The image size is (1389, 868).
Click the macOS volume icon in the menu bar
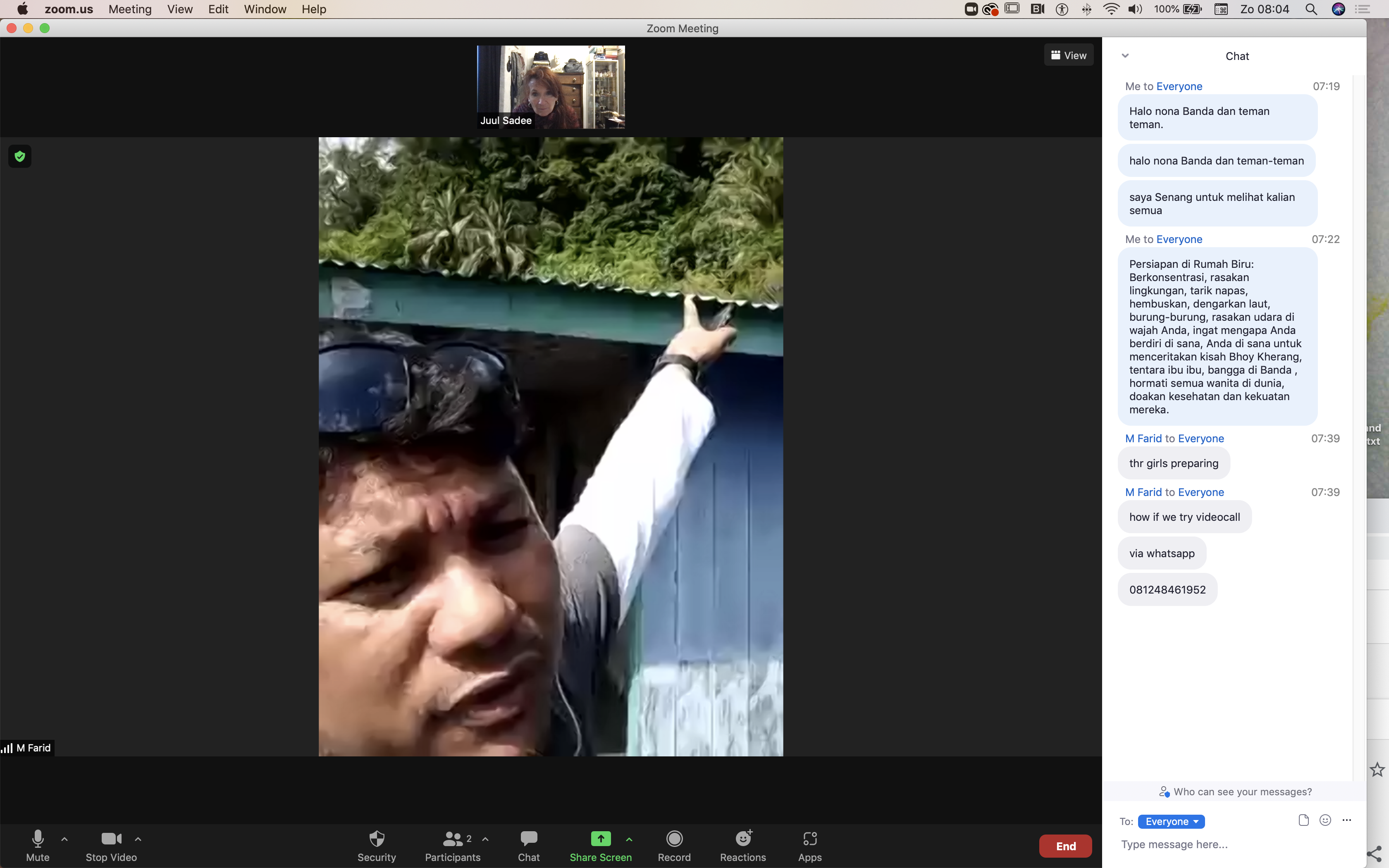(1135, 9)
